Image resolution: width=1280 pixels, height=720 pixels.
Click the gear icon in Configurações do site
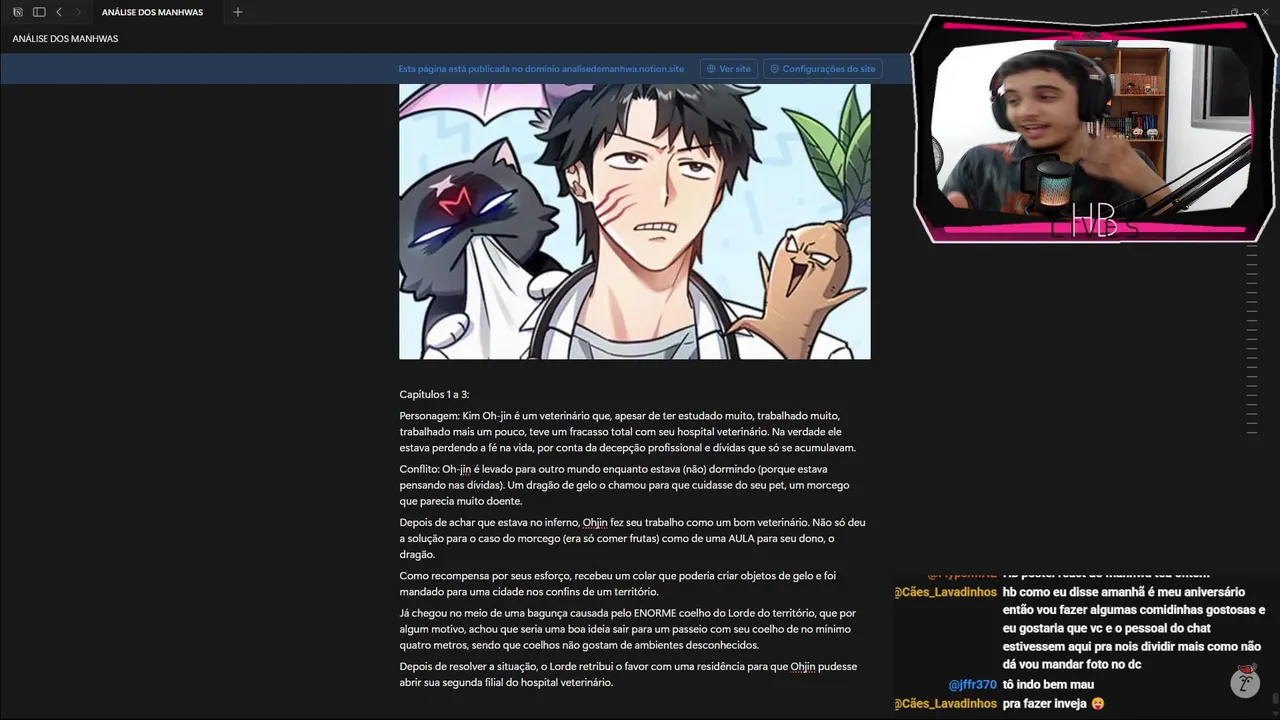(774, 69)
